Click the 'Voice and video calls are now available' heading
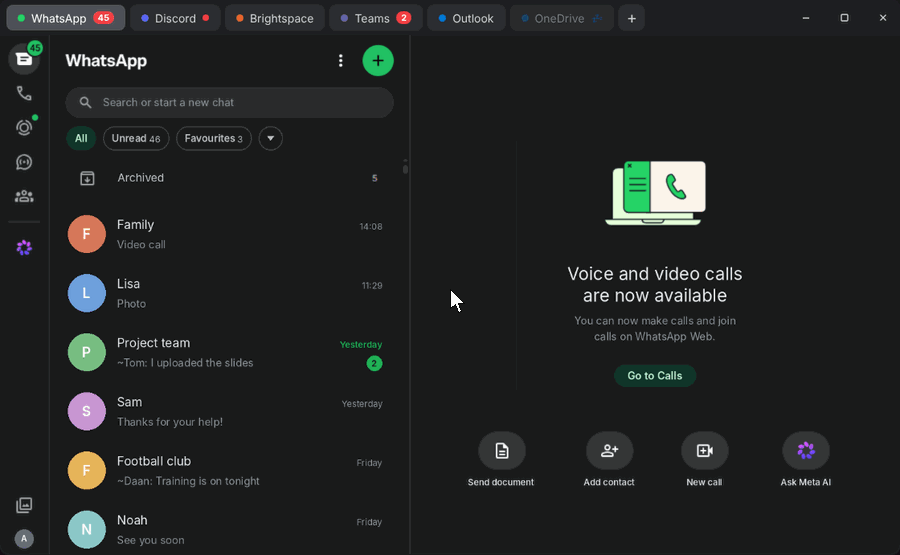 tap(655, 285)
